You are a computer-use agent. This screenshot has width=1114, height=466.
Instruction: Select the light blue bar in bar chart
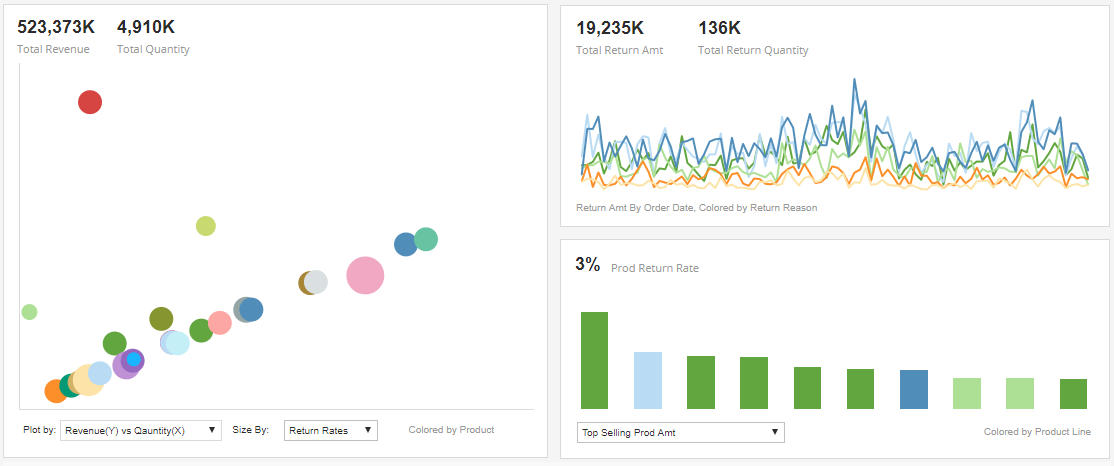pyautogui.click(x=648, y=380)
